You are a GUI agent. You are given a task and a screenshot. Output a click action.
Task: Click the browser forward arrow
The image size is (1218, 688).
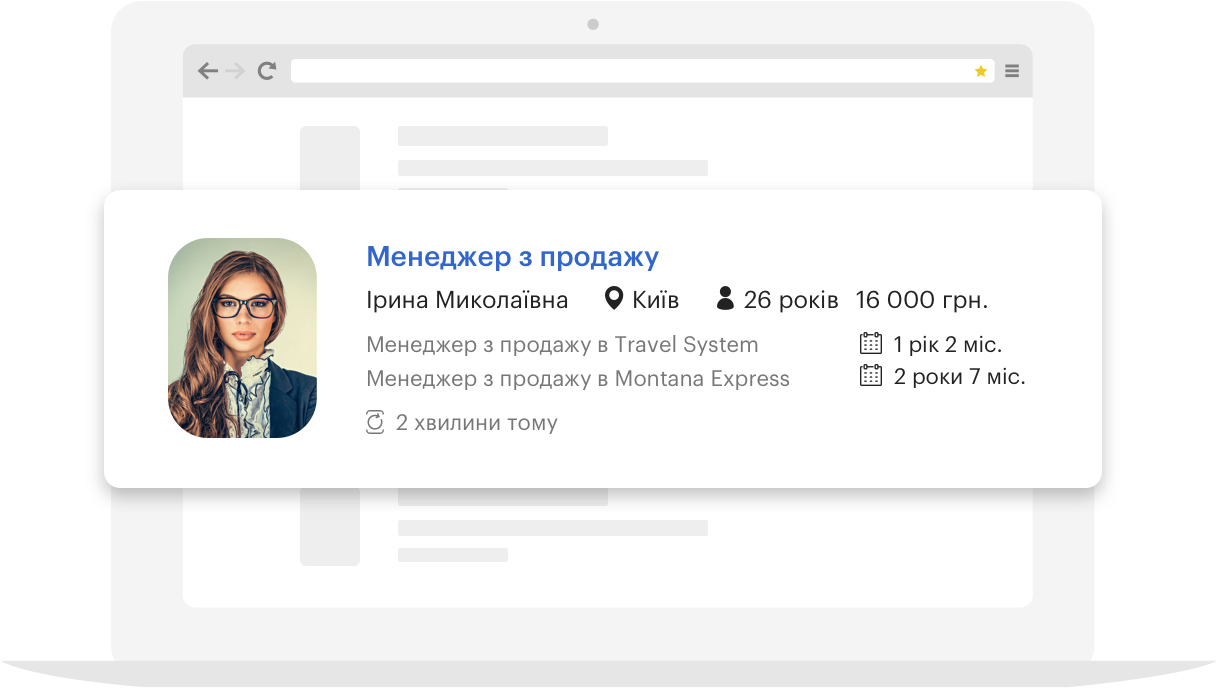235,71
